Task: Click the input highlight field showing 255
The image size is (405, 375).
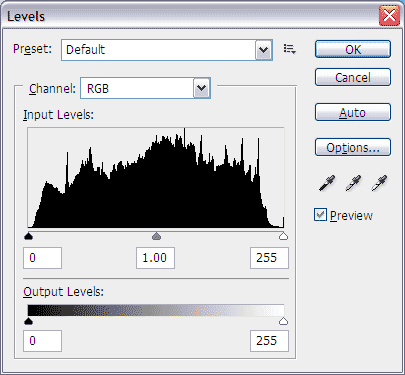Action: (269, 258)
